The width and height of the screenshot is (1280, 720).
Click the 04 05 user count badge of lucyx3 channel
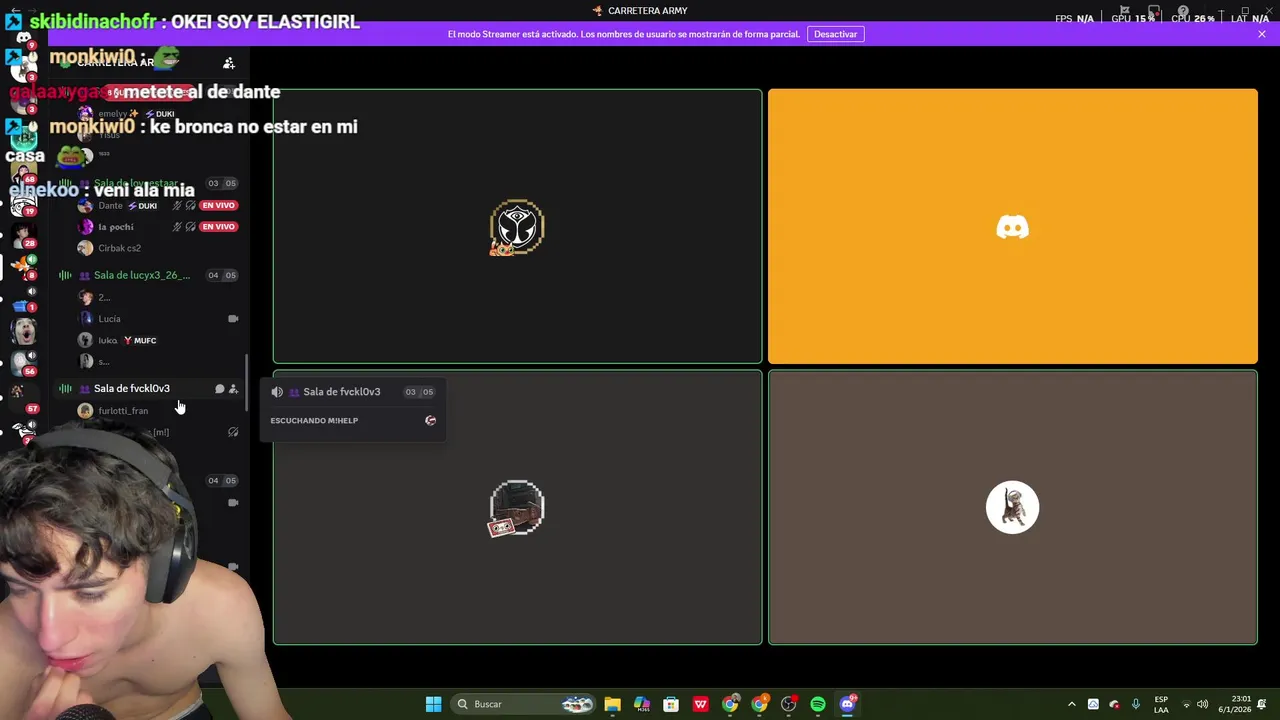(x=222, y=275)
